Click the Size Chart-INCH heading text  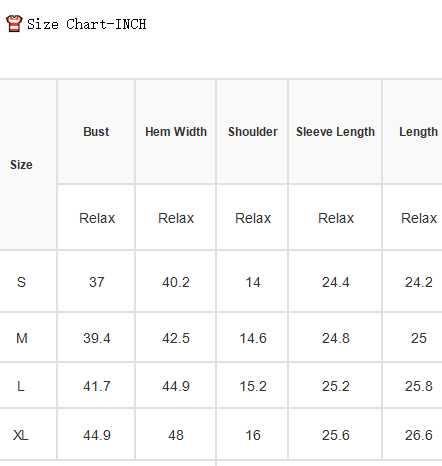pos(87,24)
